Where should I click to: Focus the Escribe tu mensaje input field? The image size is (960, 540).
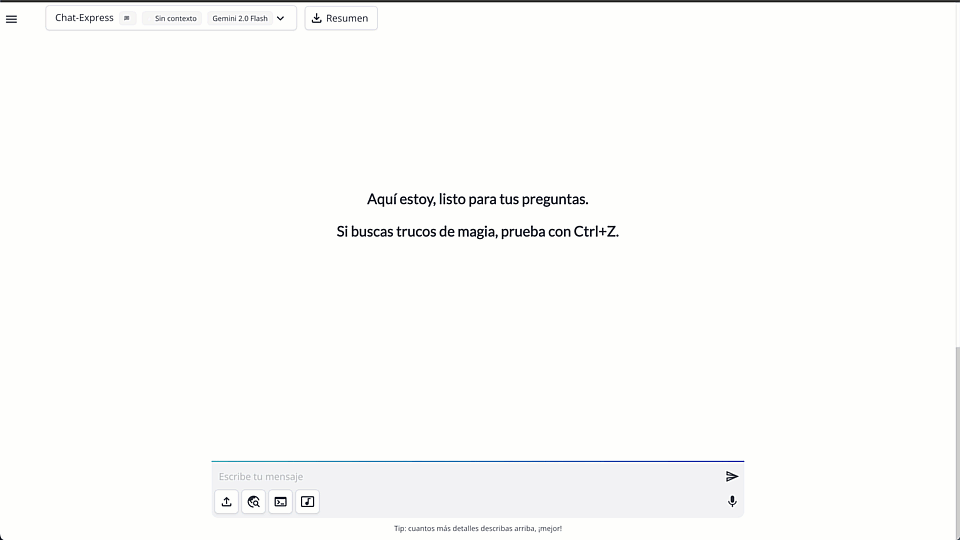(468, 476)
